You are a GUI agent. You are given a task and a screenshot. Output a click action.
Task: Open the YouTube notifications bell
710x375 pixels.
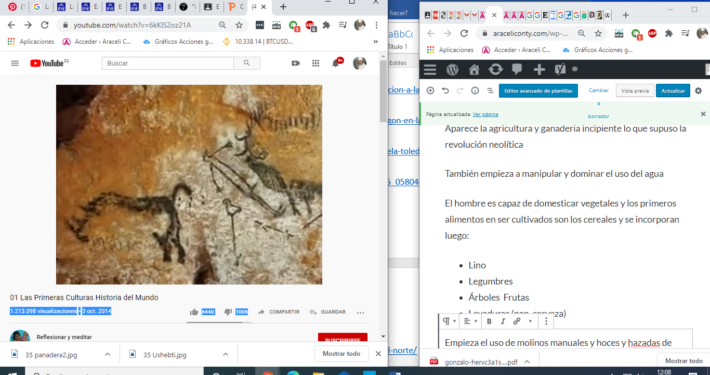click(336, 63)
